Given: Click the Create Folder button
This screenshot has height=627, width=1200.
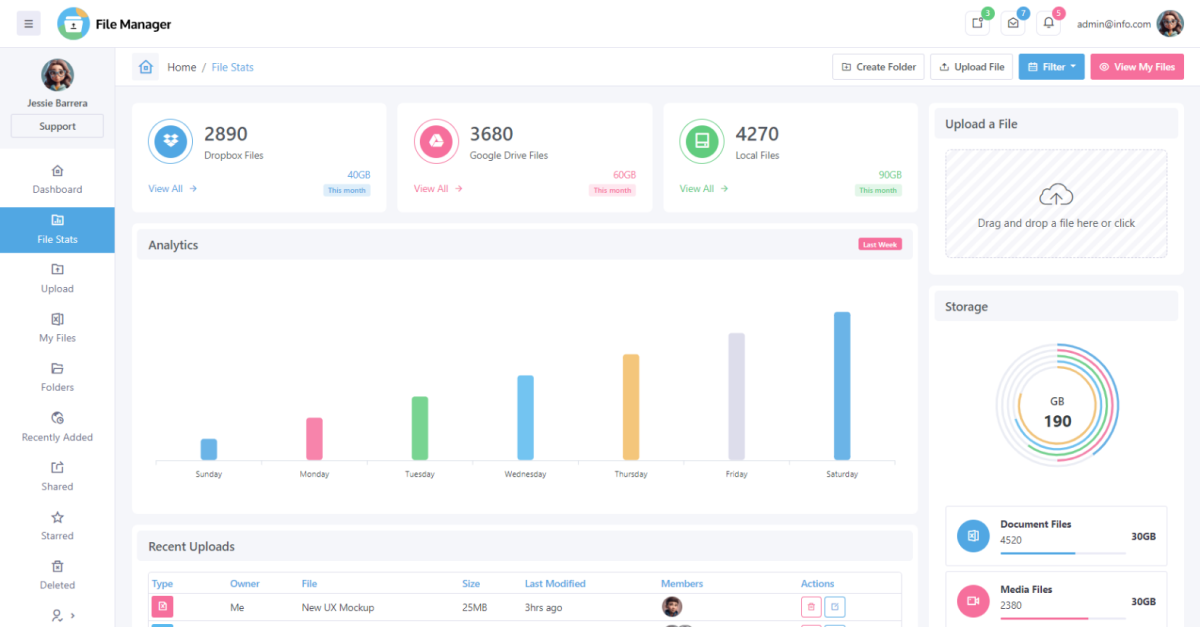Looking at the screenshot, I should click(878, 67).
